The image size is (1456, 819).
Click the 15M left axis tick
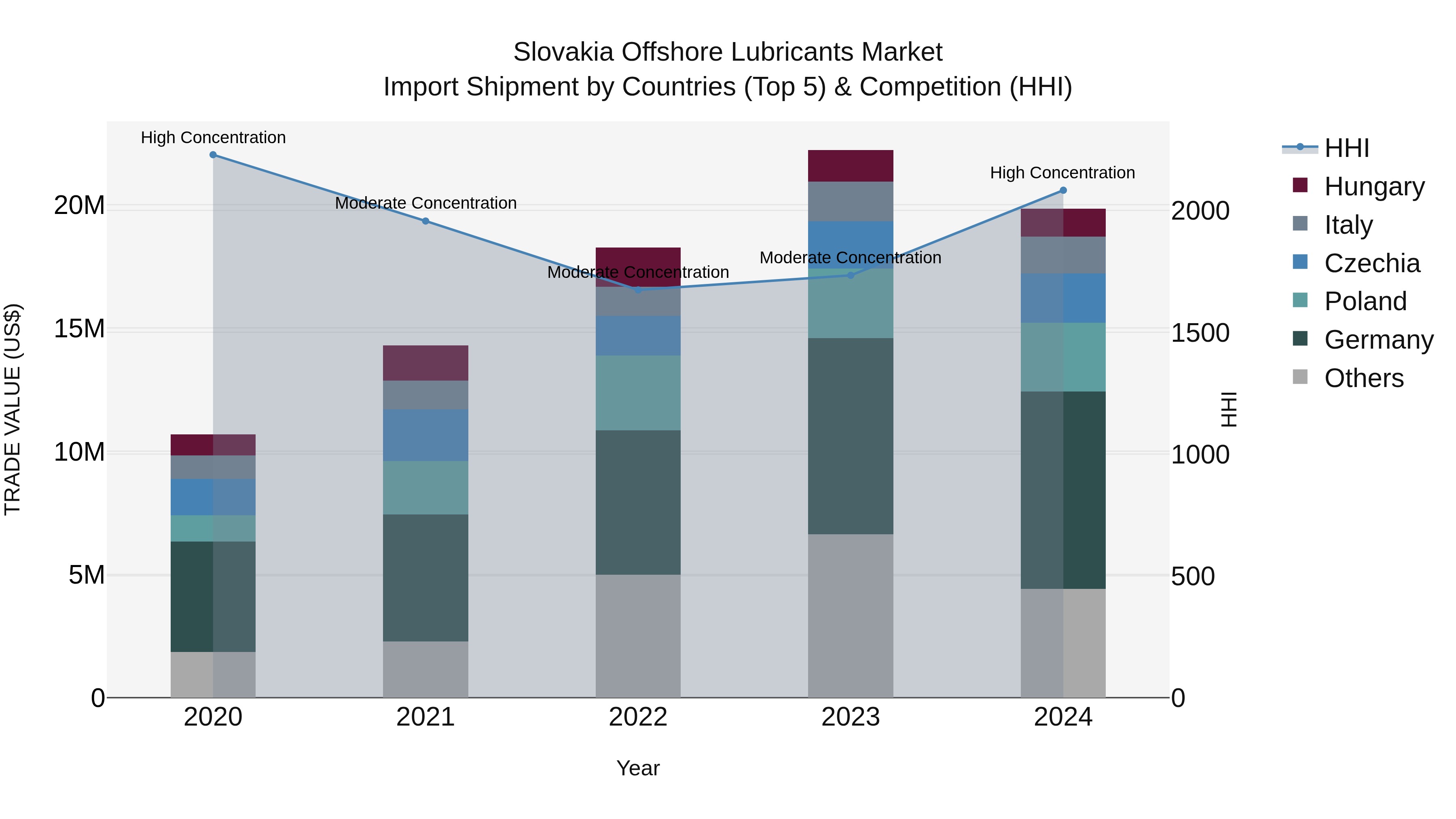pos(79,328)
